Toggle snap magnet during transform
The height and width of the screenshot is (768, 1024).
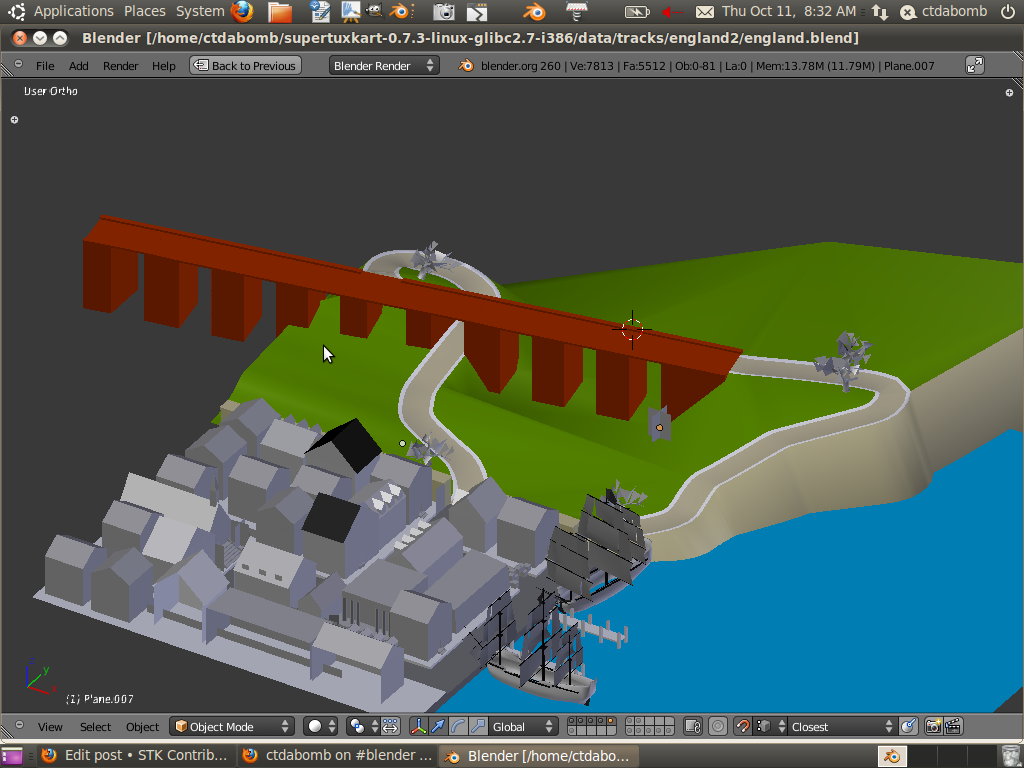pyautogui.click(x=743, y=727)
